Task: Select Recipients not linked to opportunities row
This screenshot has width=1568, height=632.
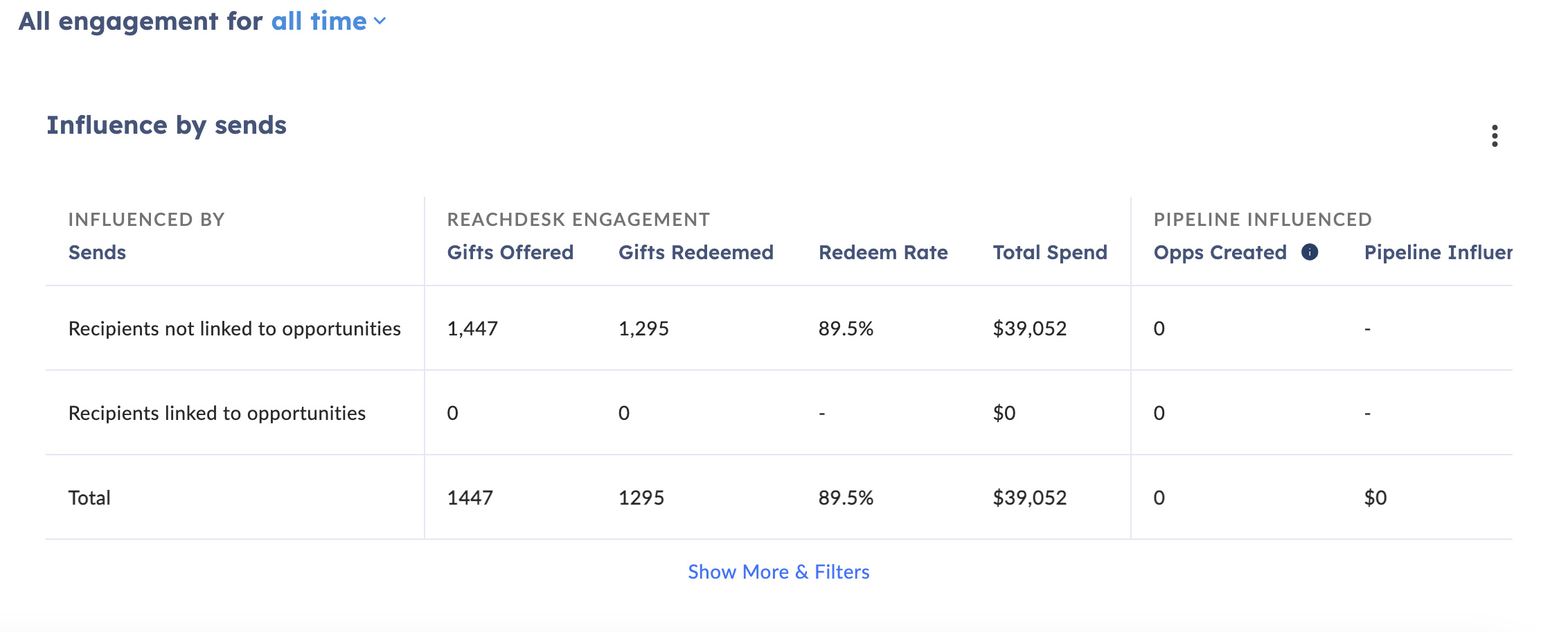Action: tap(779, 328)
